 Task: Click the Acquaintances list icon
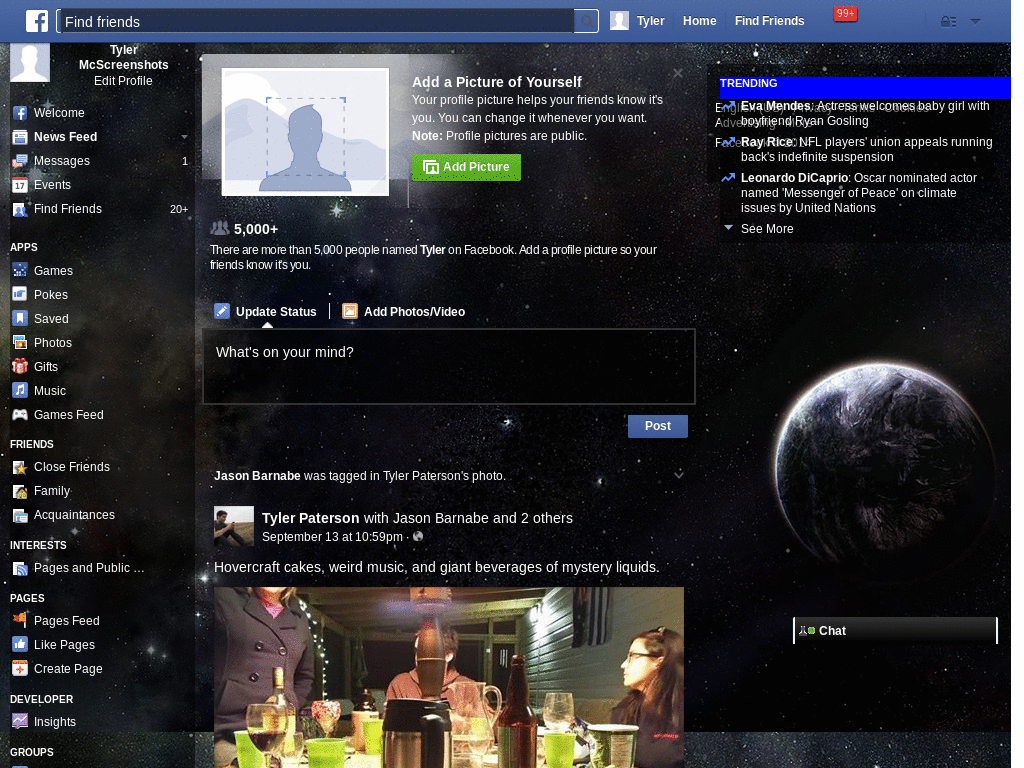(20, 515)
